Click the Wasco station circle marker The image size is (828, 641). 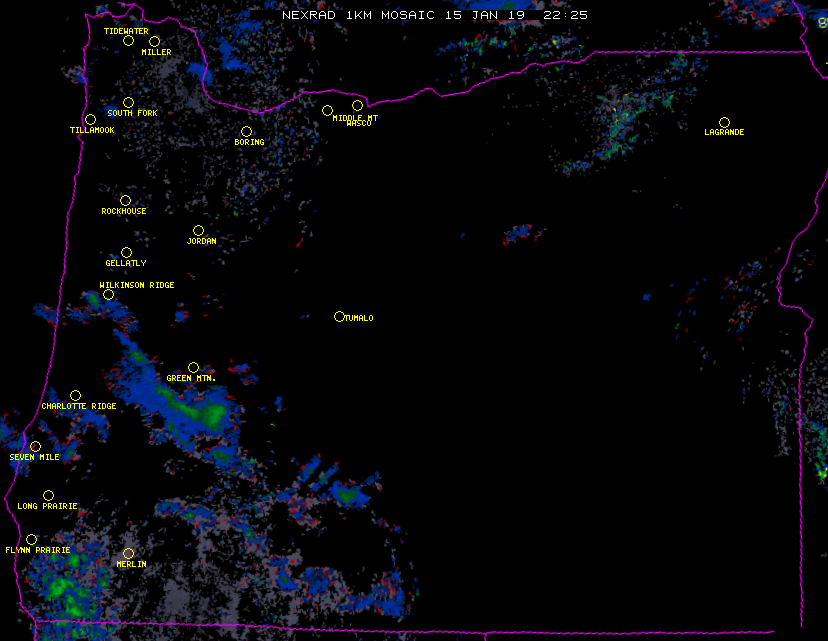pos(357,106)
